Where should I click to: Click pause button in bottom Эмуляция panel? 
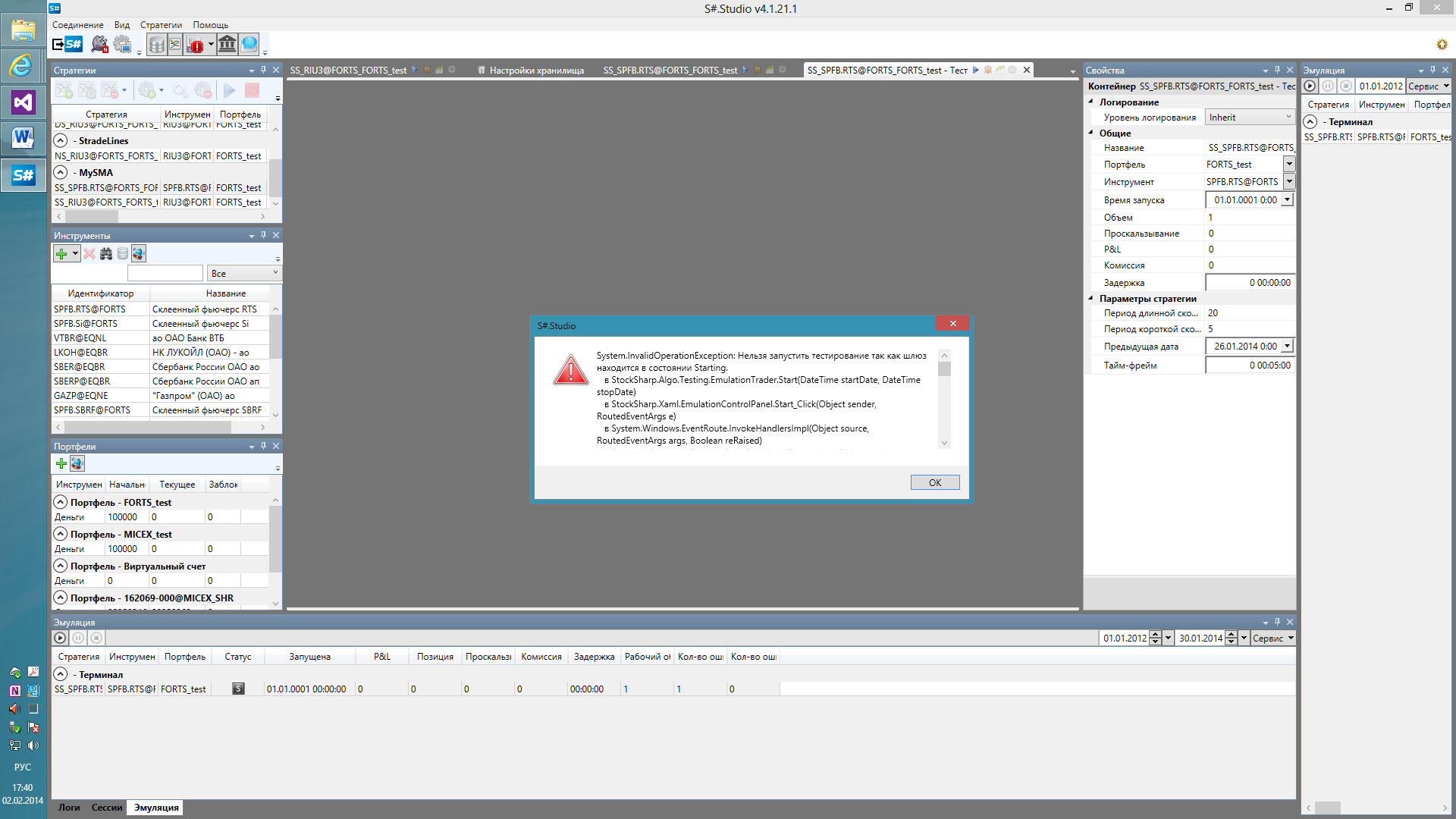coord(78,639)
